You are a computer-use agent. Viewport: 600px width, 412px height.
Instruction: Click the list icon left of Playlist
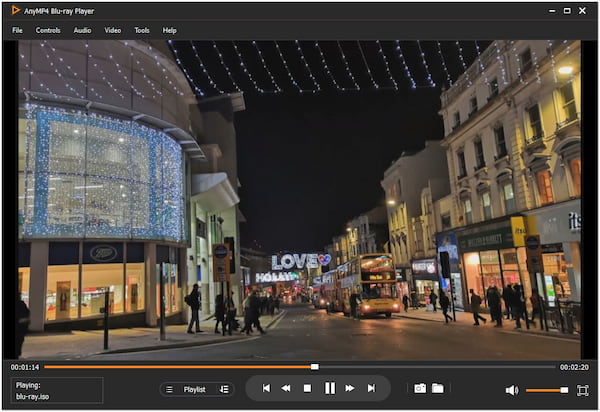tap(169, 389)
